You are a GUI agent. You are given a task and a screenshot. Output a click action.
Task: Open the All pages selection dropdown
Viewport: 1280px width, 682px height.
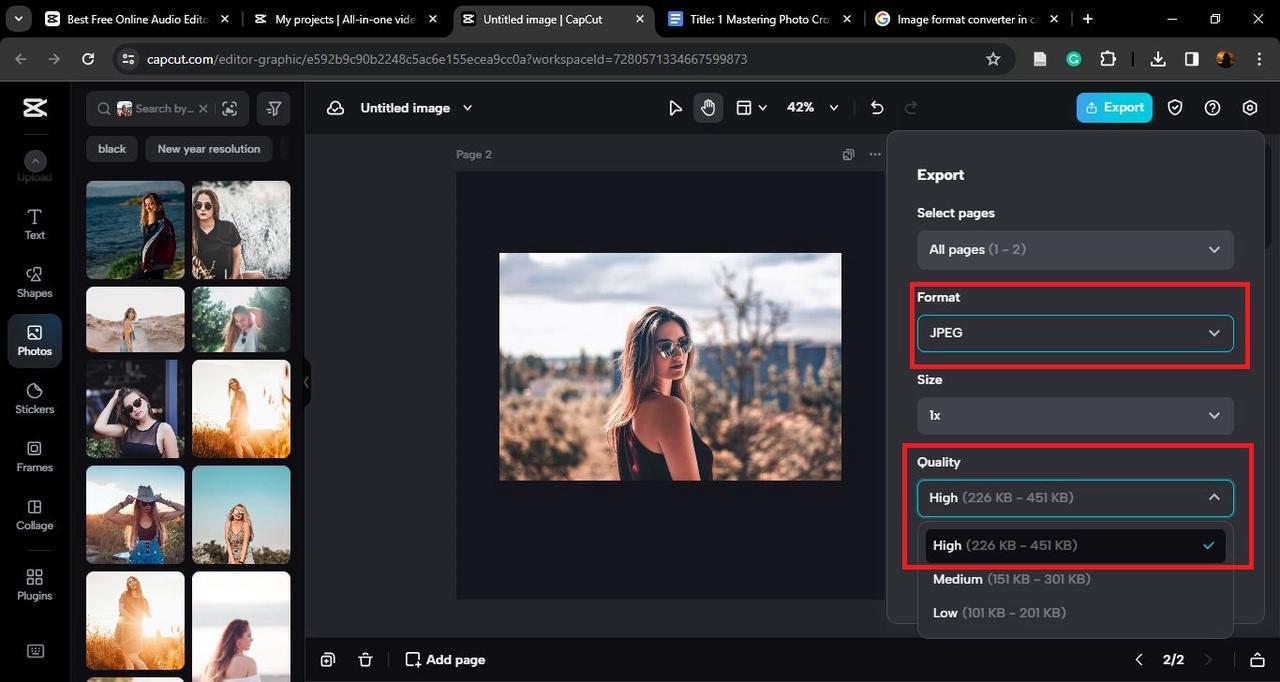pos(1075,249)
